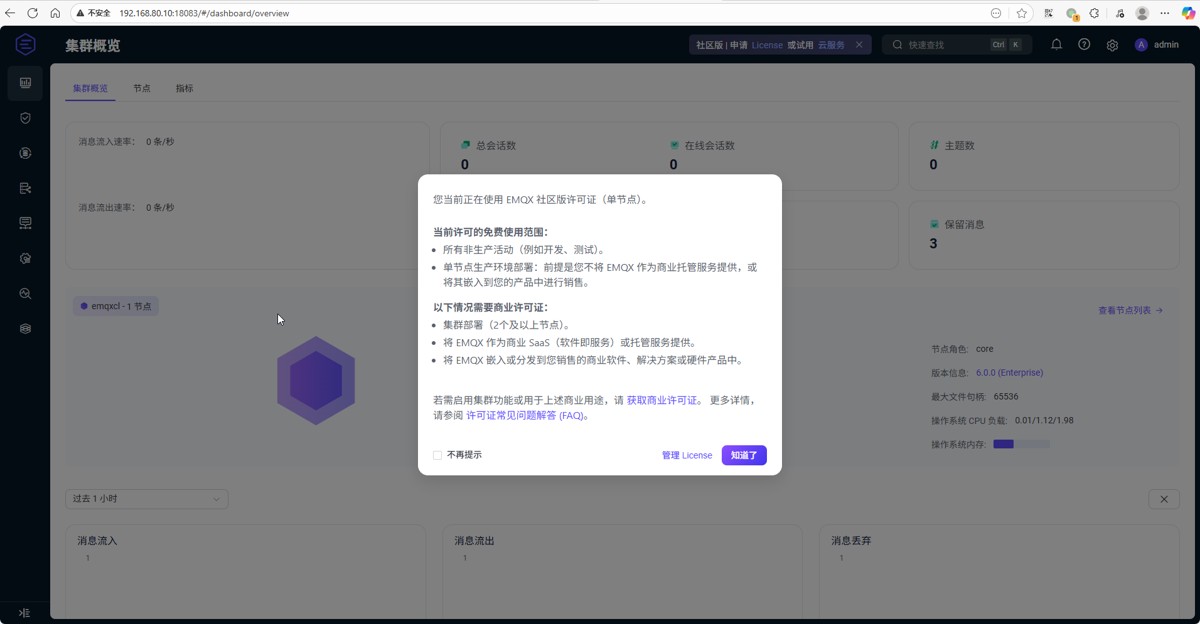This screenshot has height=624, width=1200.
Task: Open settings gear icon in header
Action: click(1112, 45)
